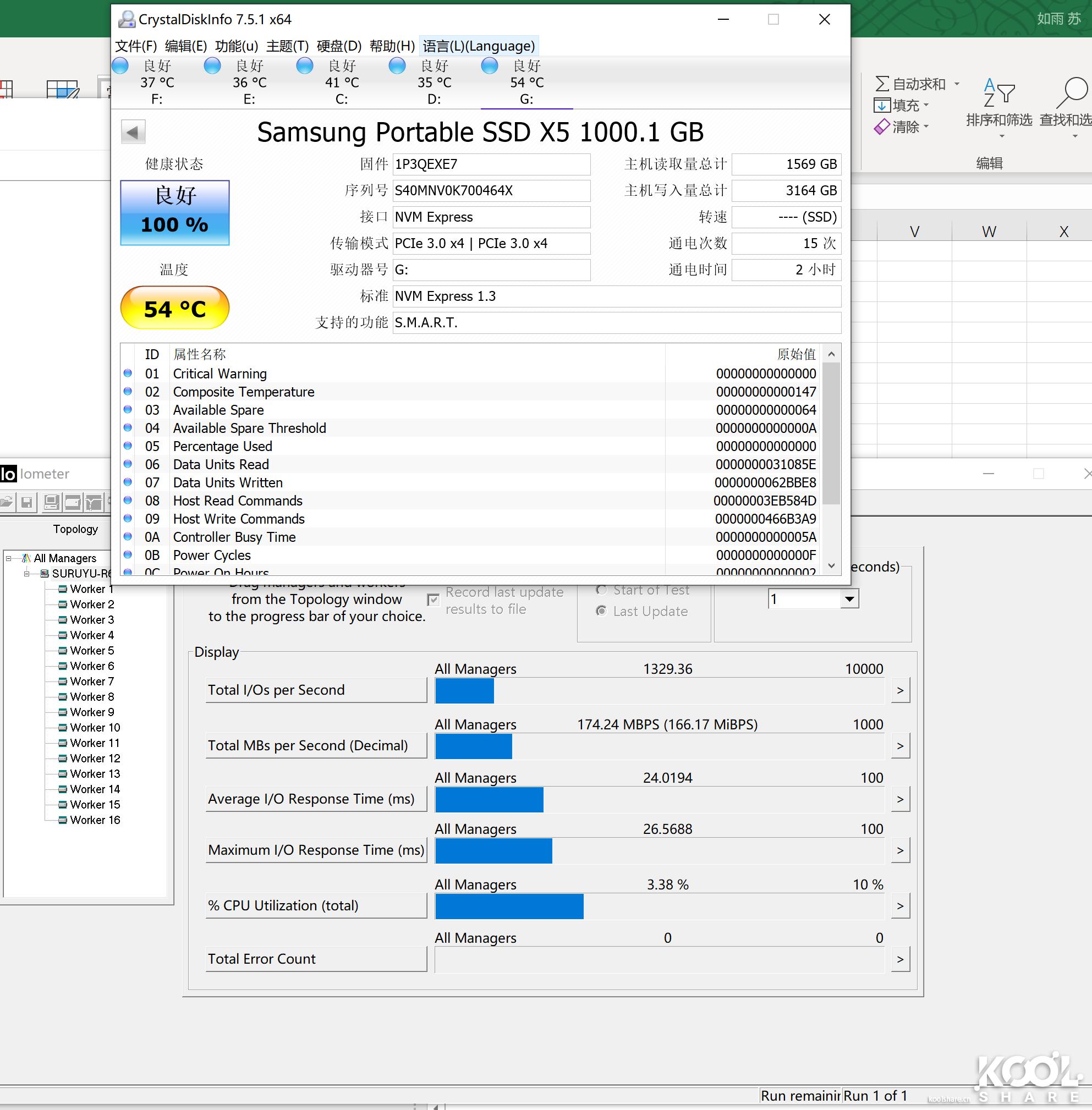
Task: Click Iometer's start new manager computer icon
Action: pos(52,503)
